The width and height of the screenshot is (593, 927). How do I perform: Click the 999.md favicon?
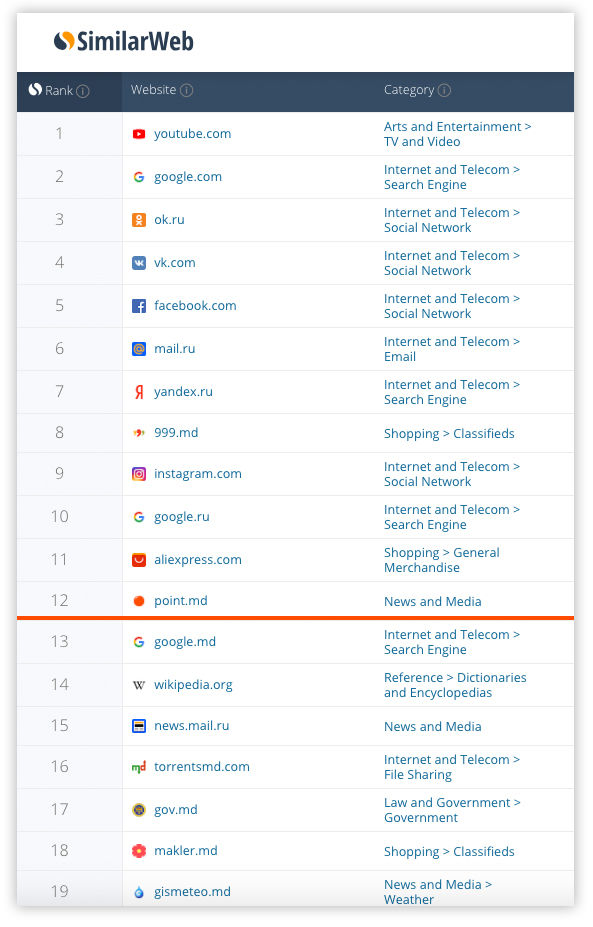139,433
